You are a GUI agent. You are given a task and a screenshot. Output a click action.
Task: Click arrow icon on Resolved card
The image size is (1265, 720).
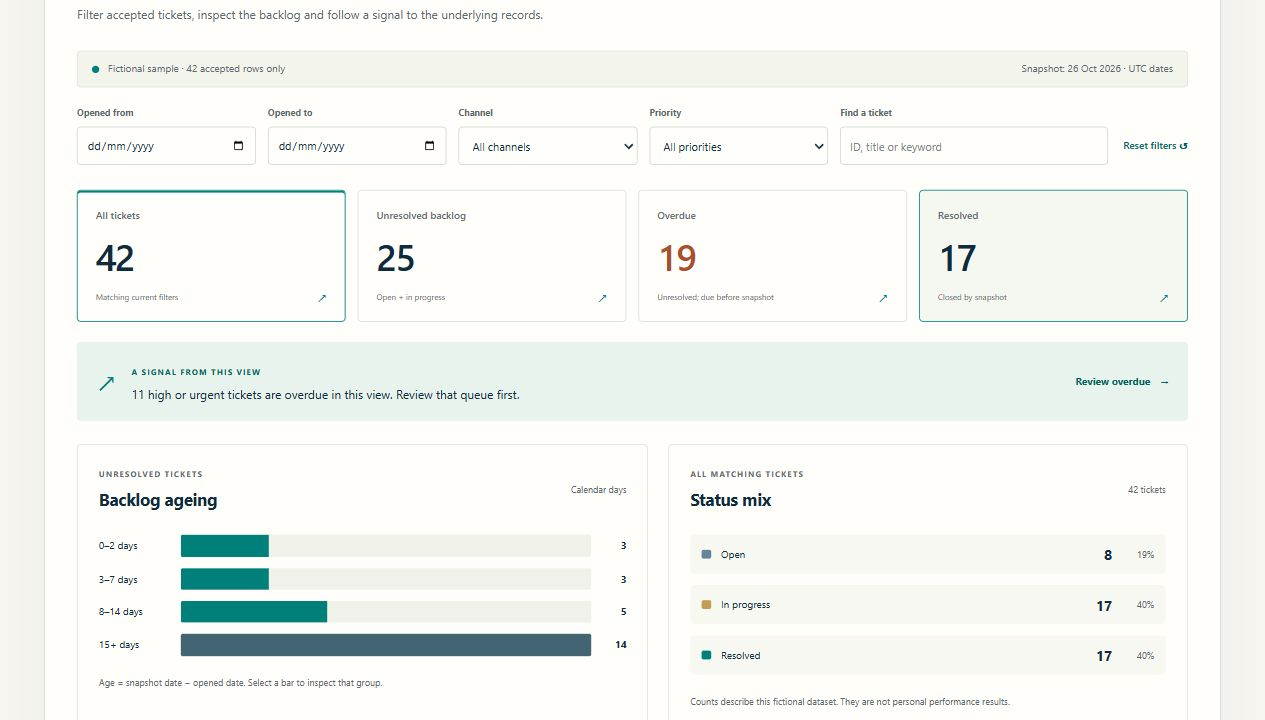coord(1164,298)
